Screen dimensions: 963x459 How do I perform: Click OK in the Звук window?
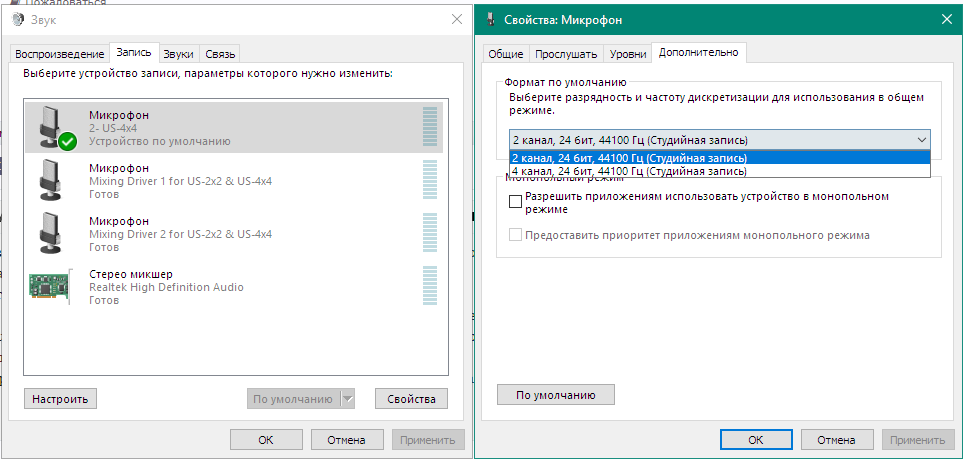[x=266, y=440]
